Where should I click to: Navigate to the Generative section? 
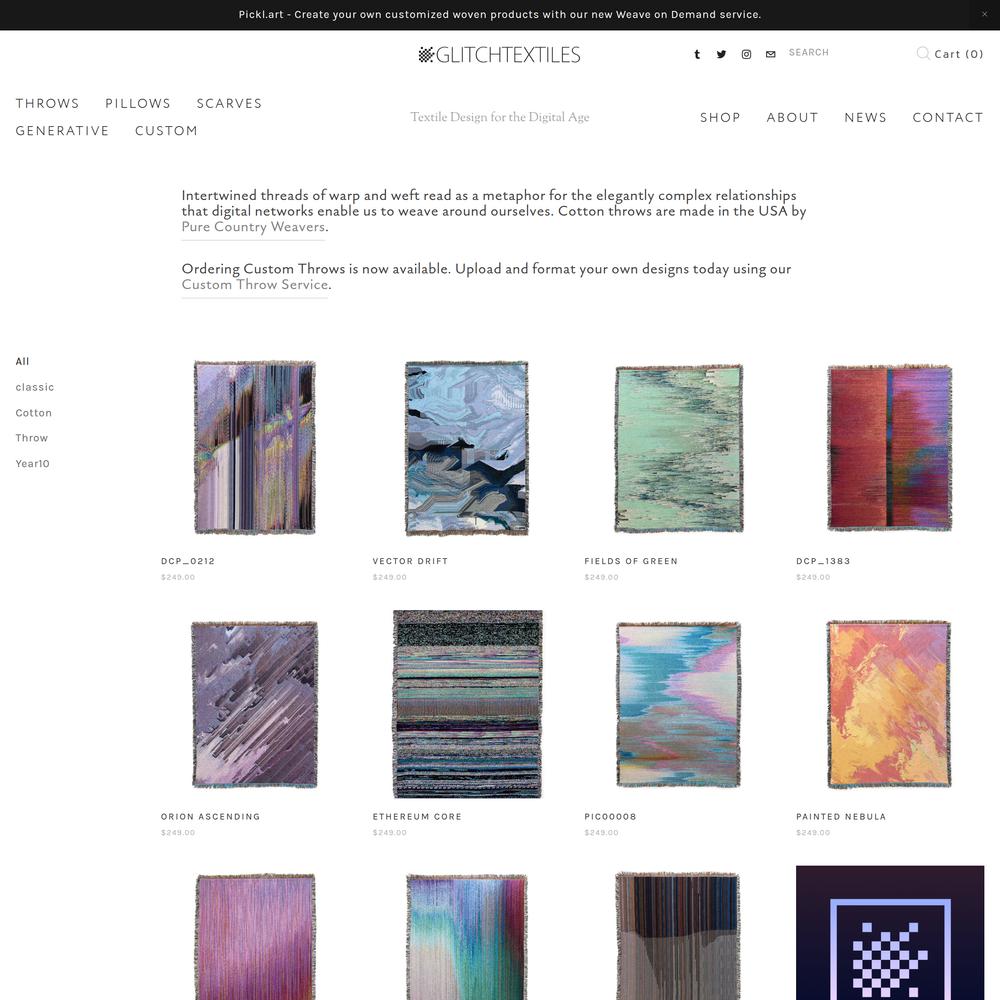point(62,131)
